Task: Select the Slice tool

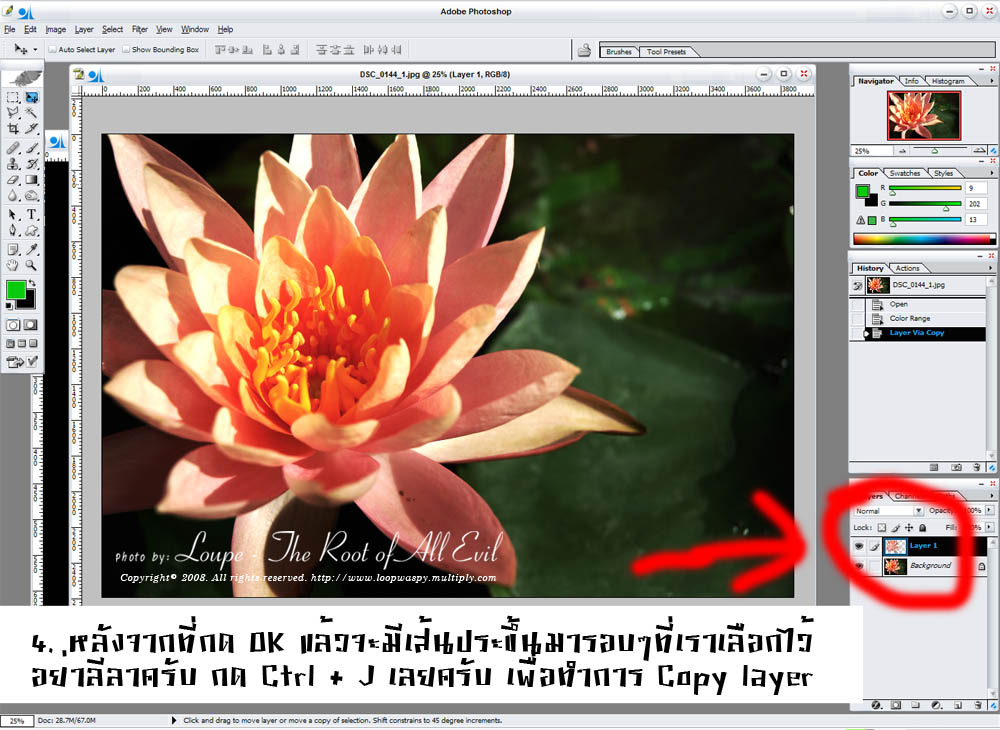Action: [x=31, y=129]
